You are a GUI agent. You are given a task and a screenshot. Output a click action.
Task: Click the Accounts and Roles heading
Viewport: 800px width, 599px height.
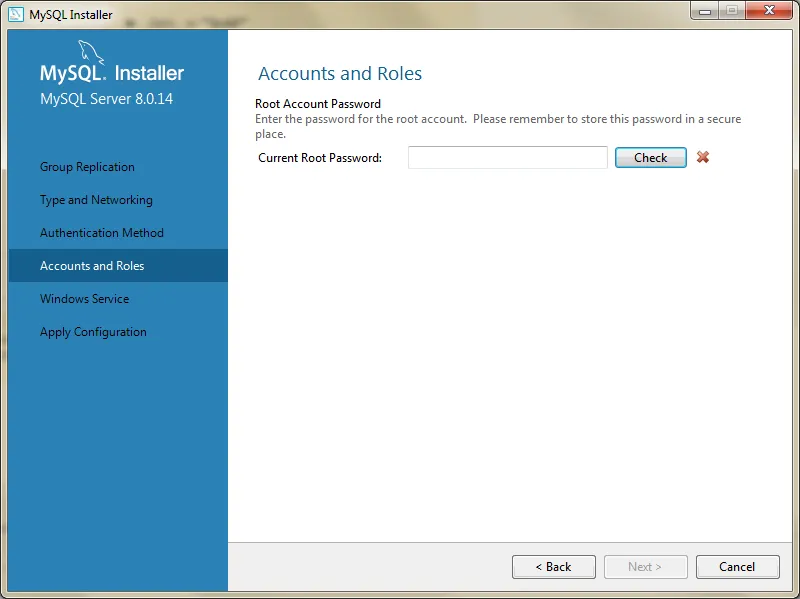[340, 73]
